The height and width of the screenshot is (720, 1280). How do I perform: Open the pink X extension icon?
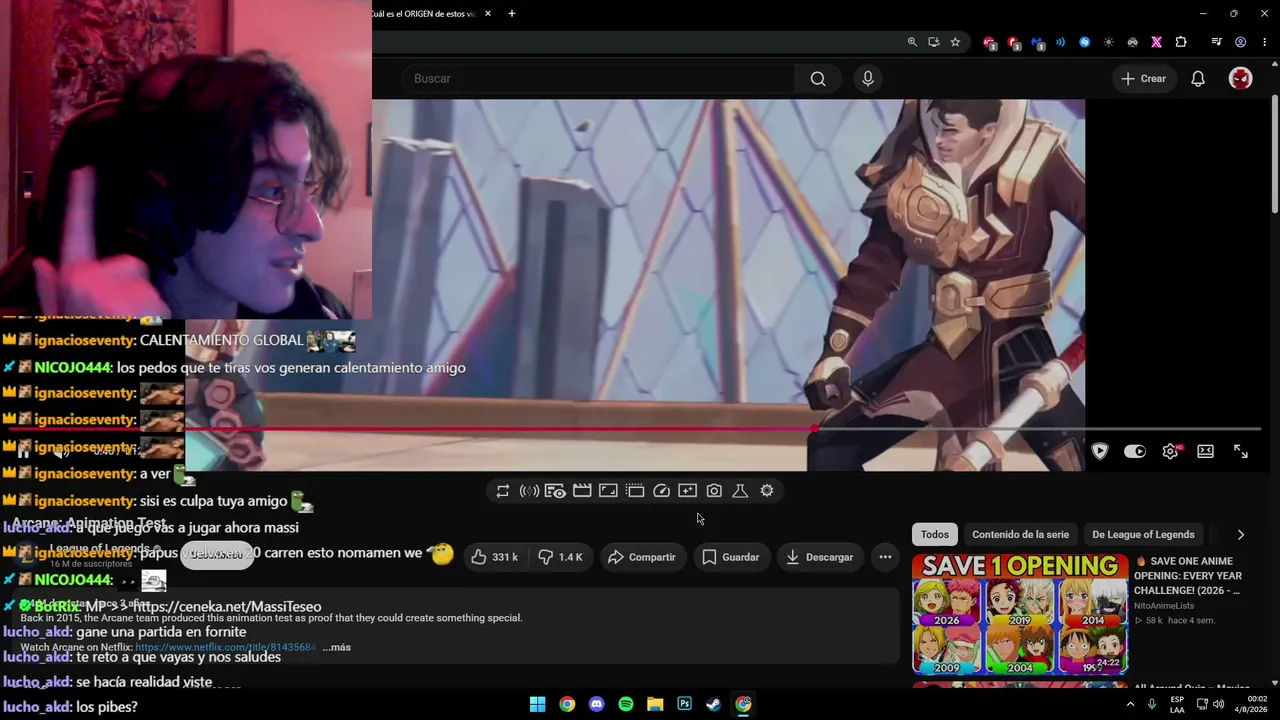click(1156, 42)
